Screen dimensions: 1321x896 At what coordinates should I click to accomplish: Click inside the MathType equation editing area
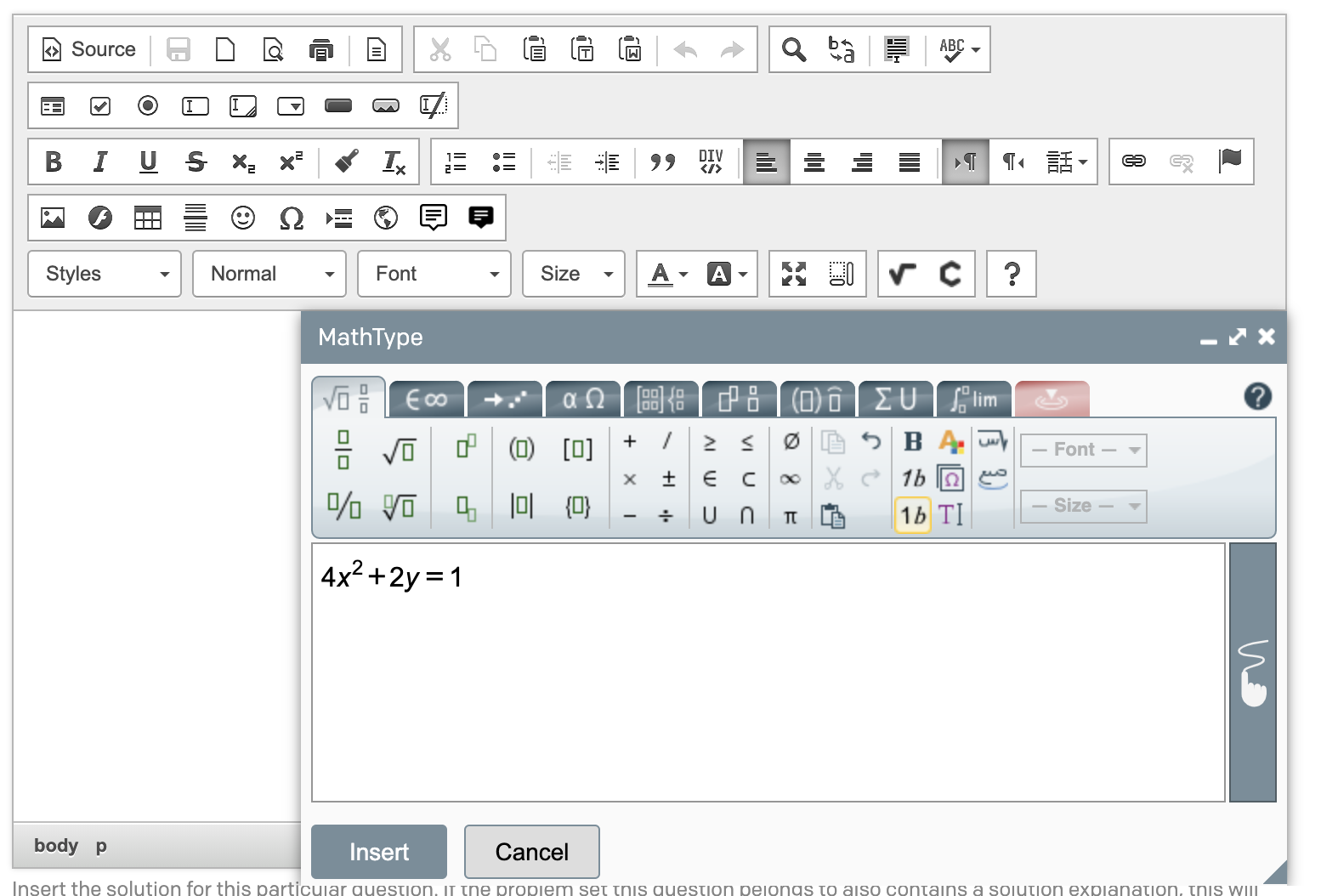tap(768, 672)
